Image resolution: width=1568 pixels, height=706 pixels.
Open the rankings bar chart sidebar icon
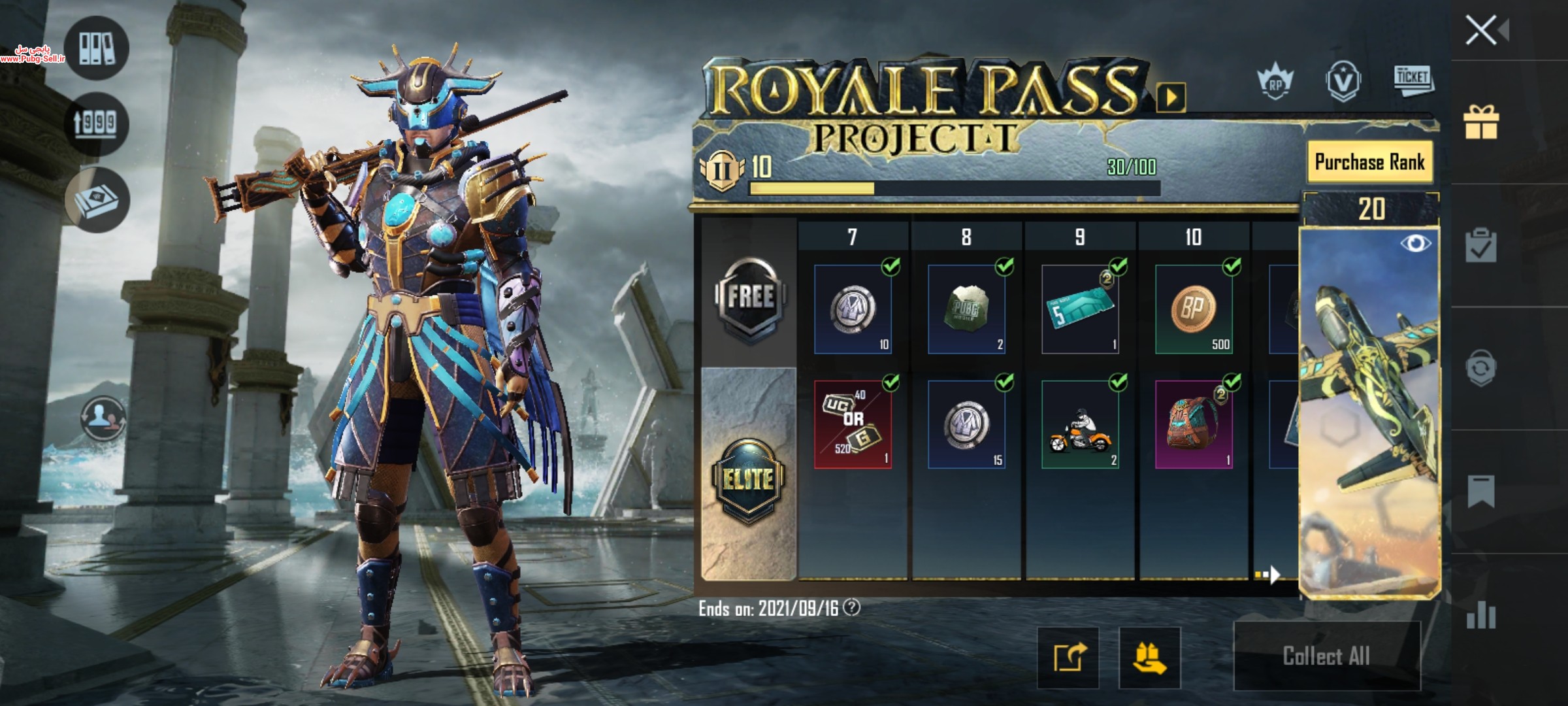point(1481,614)
